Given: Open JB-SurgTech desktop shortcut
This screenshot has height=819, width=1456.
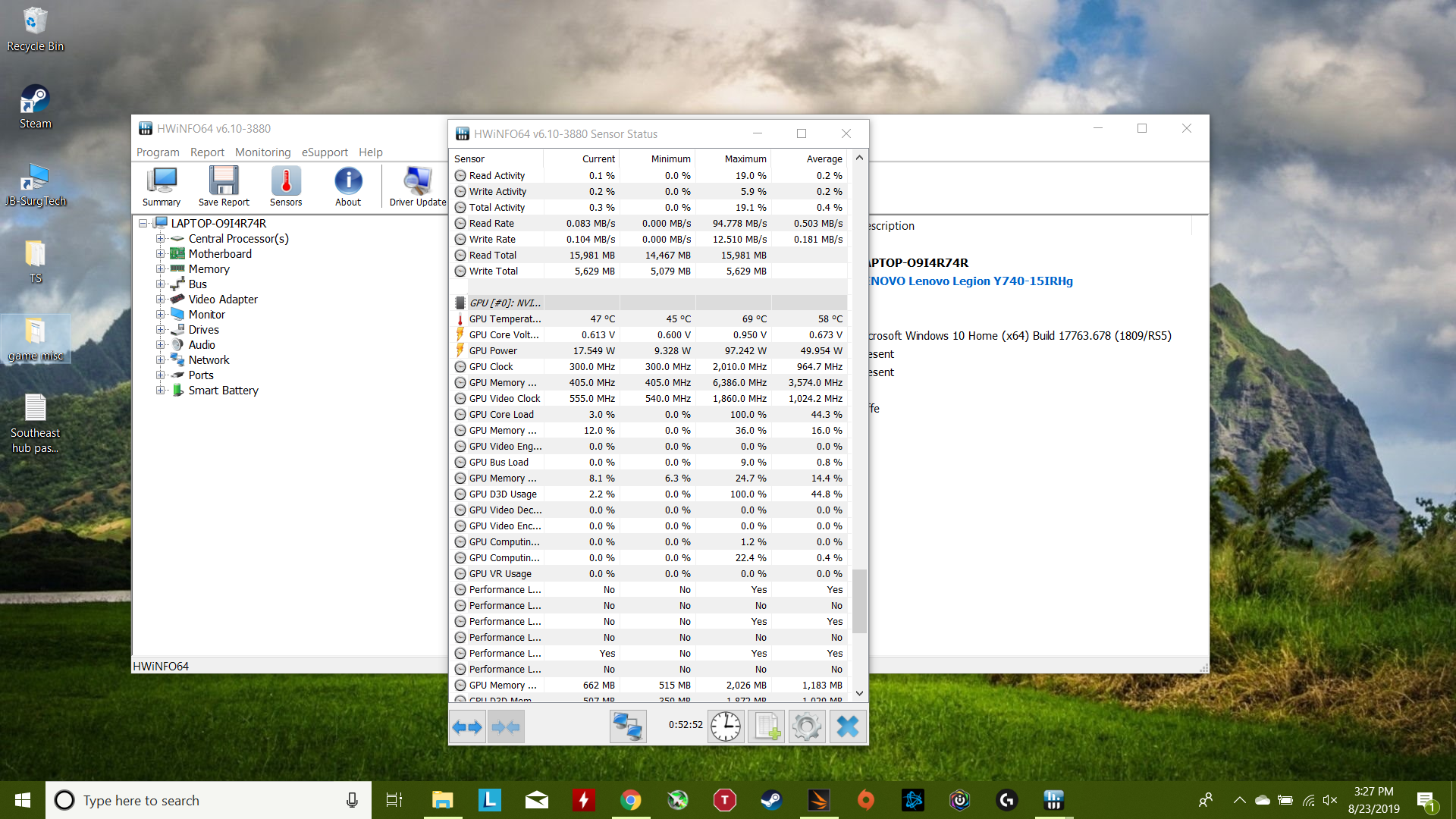Looking at the screenshot, I should click(x=35, y=185).
